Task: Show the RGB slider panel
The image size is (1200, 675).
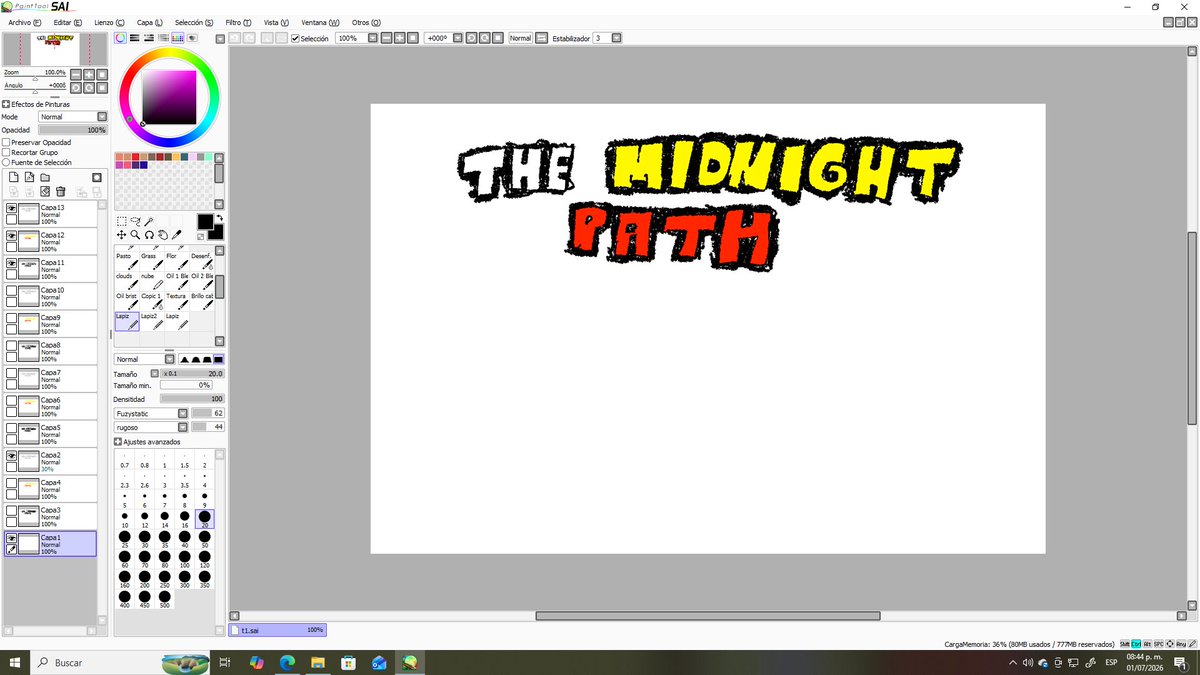Action: (134, 38)
